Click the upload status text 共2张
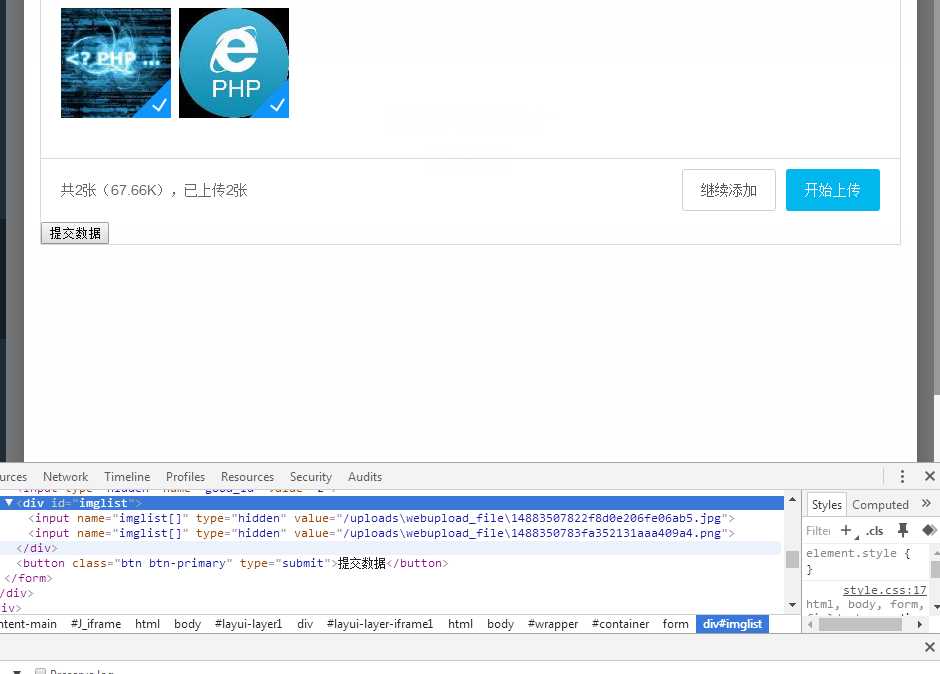The image size is (940, 674). 153,190
